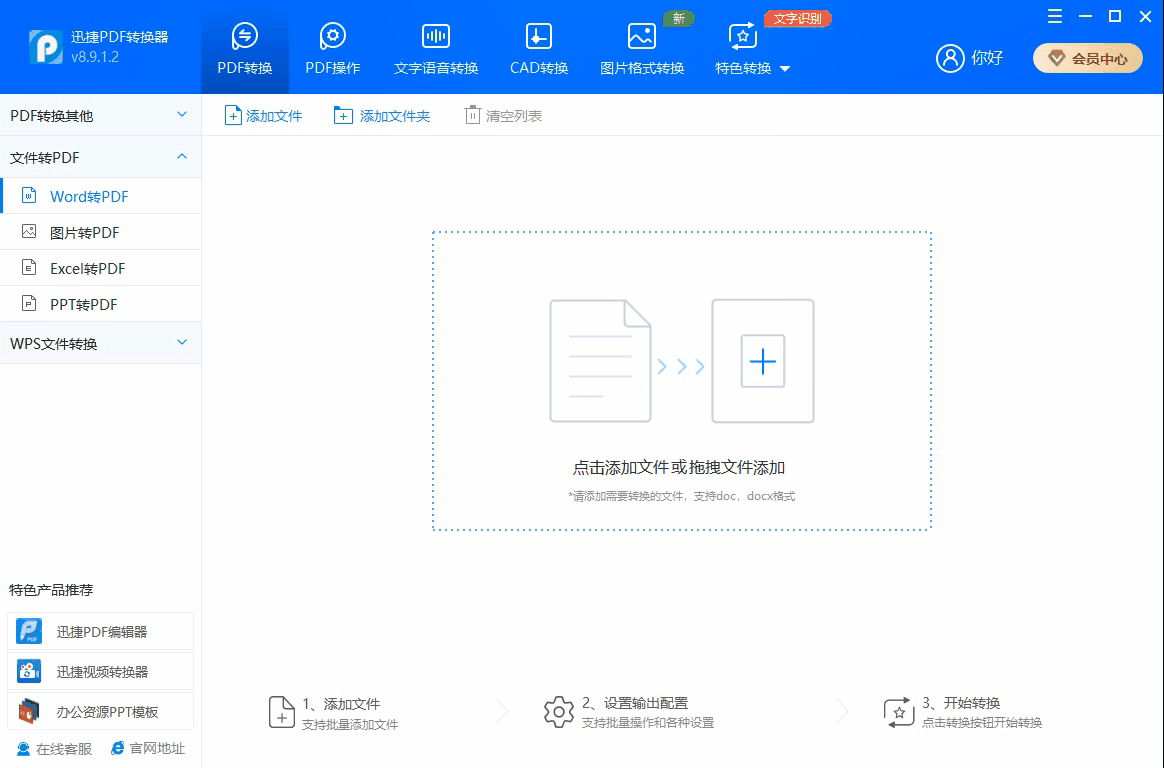Image resolution: width=1164 pixels, height=768 pixels.
Task: Click the customer service headset icon
Action: pos(24,749)
